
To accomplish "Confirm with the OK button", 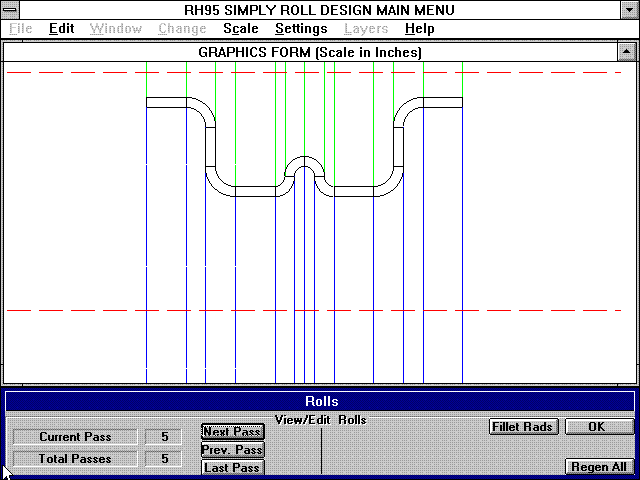I will click(599, 427).
